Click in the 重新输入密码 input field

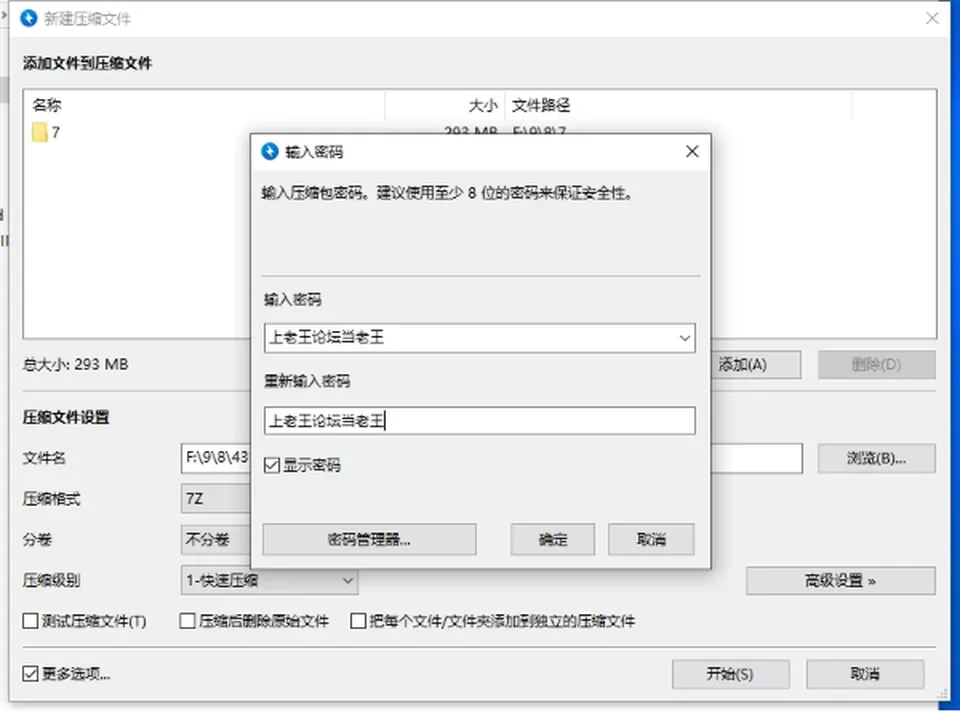[x=479, y=421]
